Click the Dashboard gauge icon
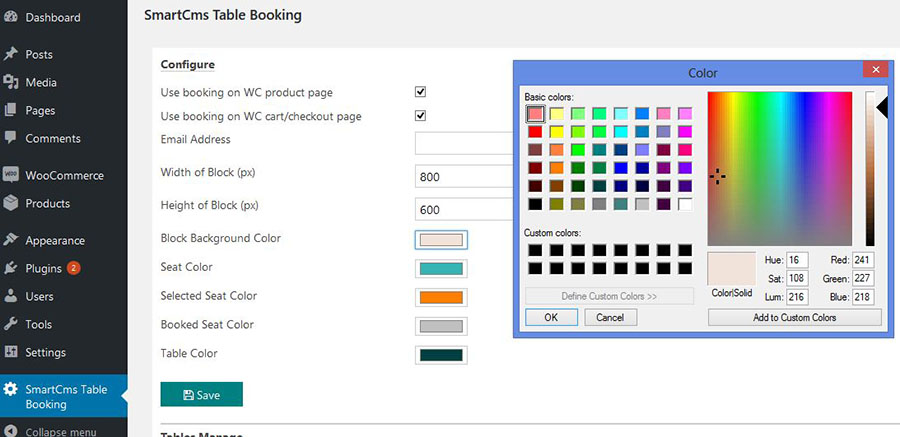The height and width of the screenshot is (437, 900). pos(11,18)
